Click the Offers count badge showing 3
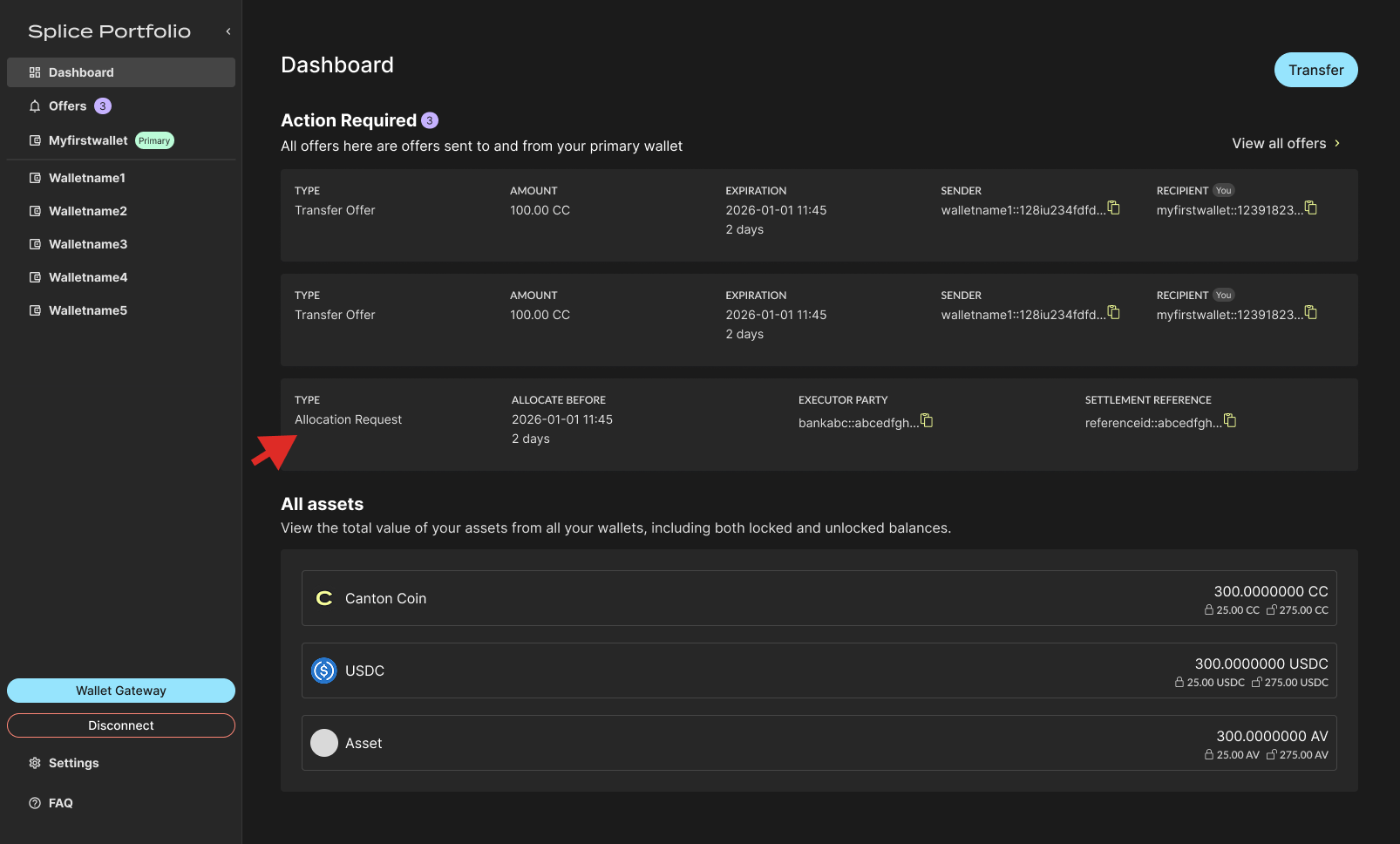The width and height of the screenshot is (1400, 844). tap(103, 105)
